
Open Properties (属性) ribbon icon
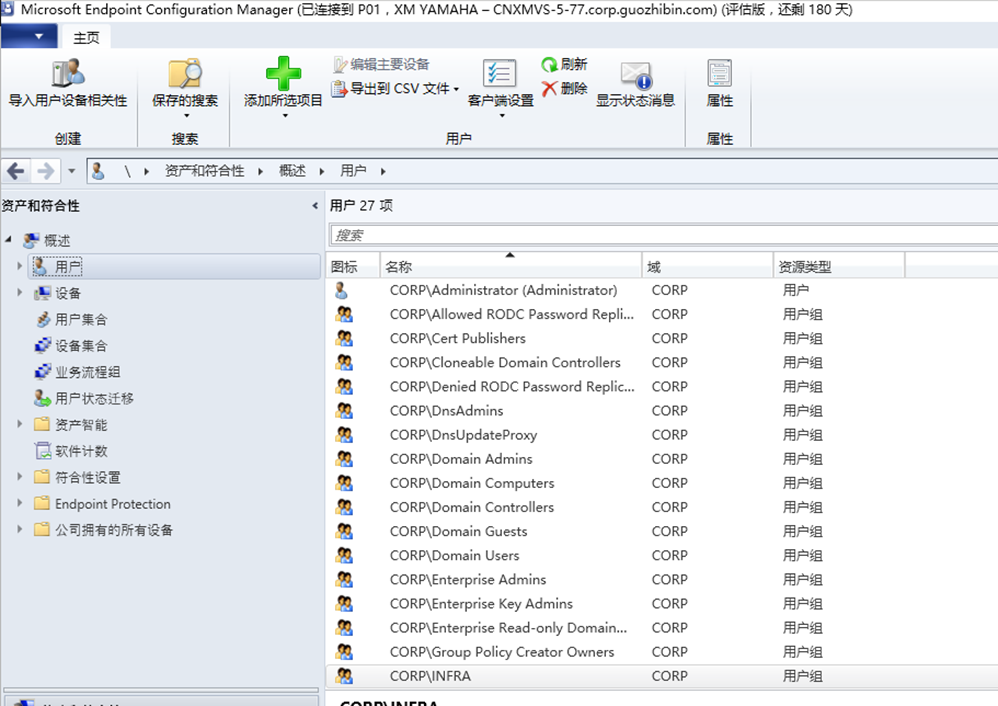point(720,73)
